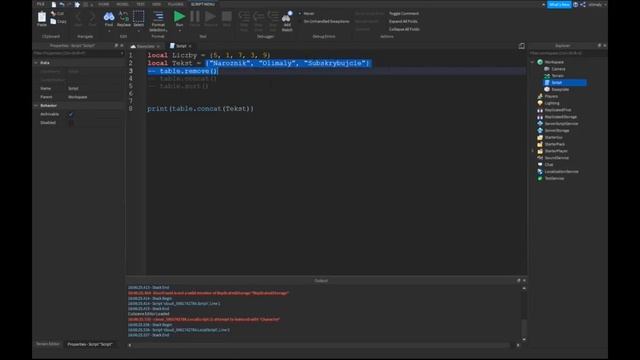
Task: Click the Filter workspace search field
Action: (567, 53)
